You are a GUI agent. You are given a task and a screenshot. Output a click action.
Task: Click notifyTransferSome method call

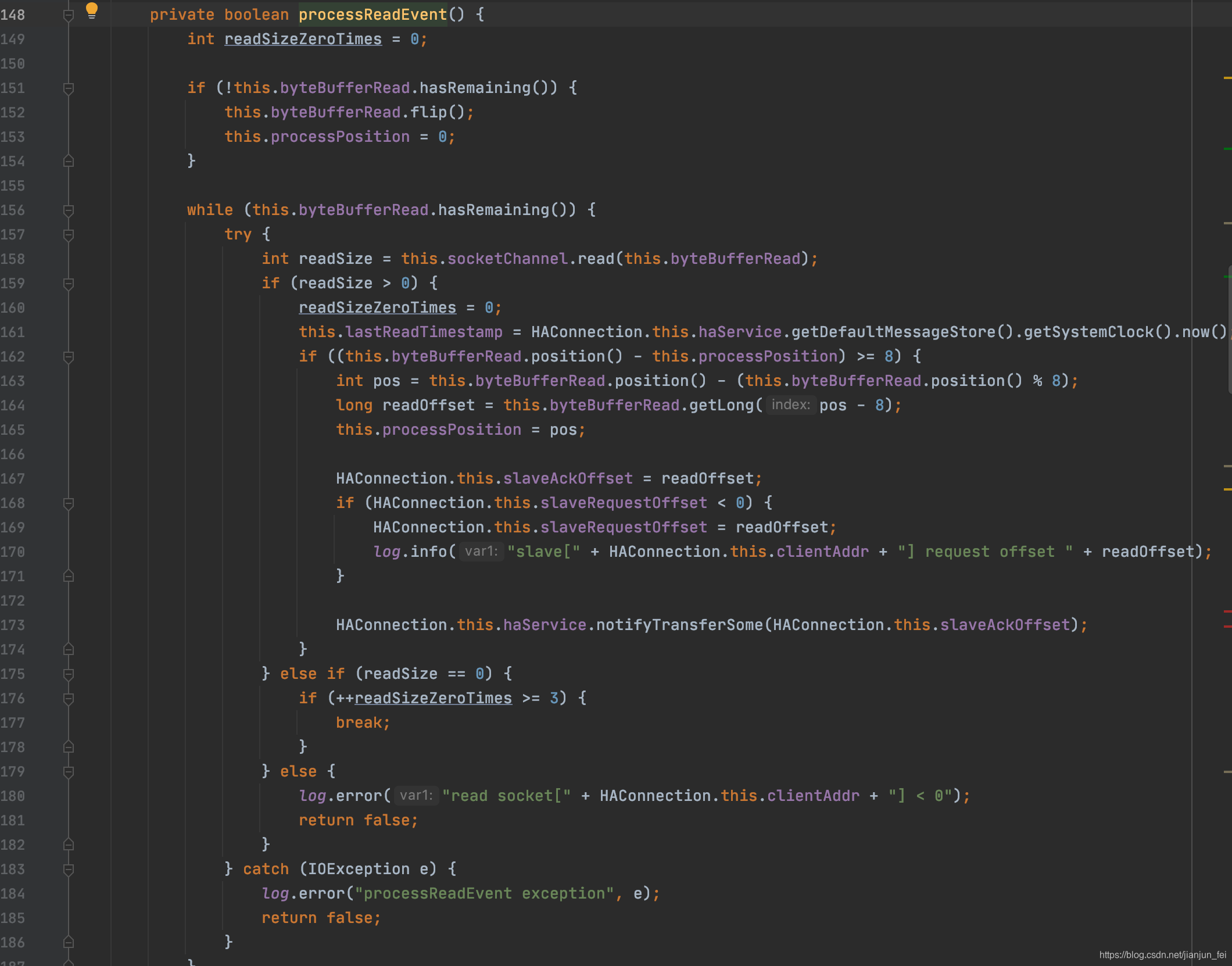point(679,625)
